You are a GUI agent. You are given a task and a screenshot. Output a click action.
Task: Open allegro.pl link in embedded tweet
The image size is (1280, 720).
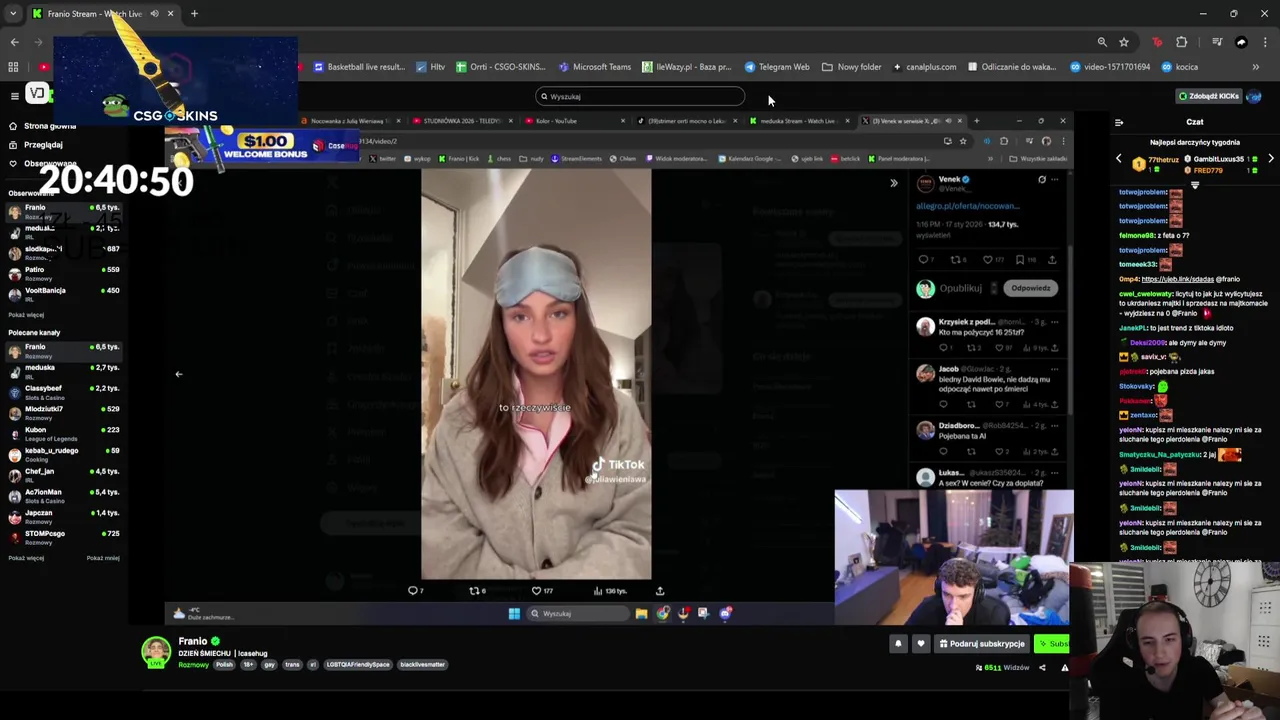click(x=967, y=206)
